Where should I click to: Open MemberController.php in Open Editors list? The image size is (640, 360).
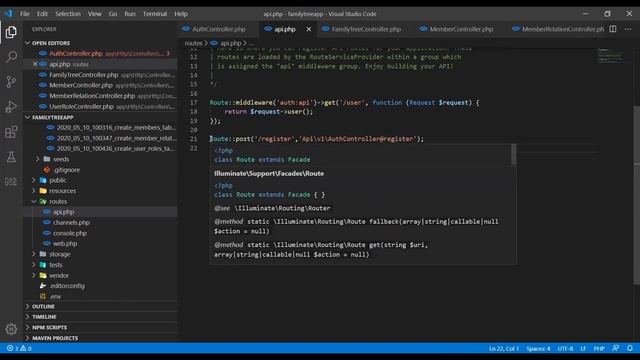point(100,85)
